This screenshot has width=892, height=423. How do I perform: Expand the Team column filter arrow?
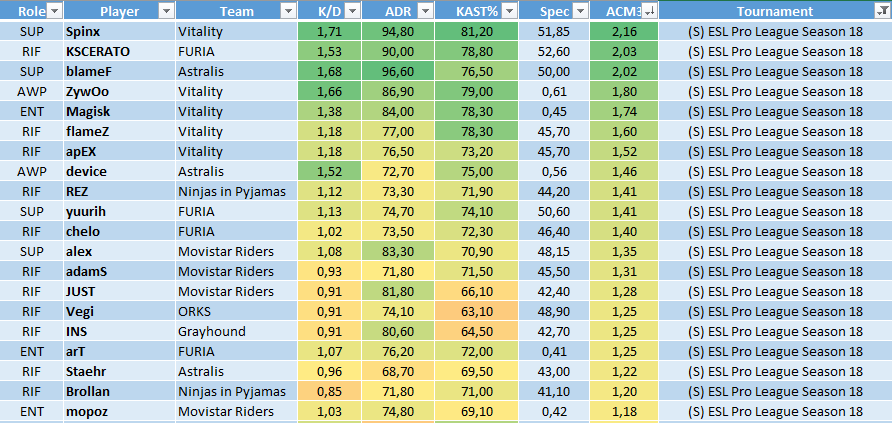tap(287, 11)
